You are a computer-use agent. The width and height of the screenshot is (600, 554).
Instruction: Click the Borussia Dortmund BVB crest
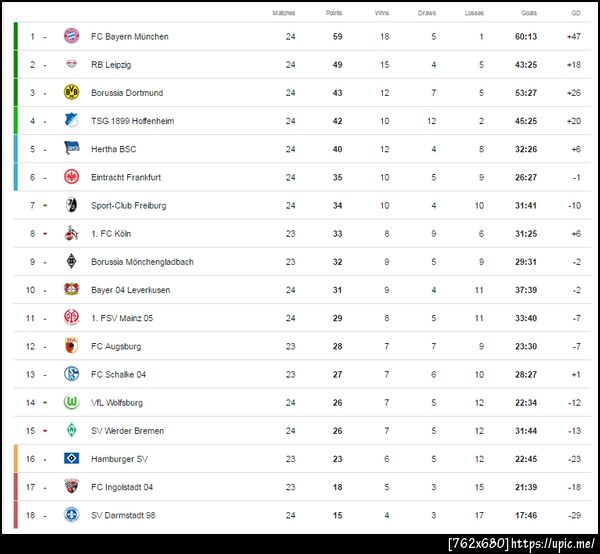(x=71, y=93)
